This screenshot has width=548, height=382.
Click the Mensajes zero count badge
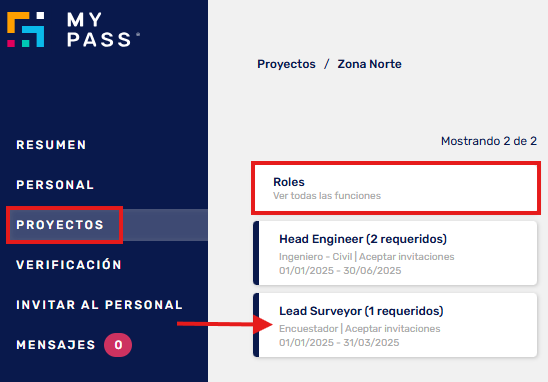[118, 345]
